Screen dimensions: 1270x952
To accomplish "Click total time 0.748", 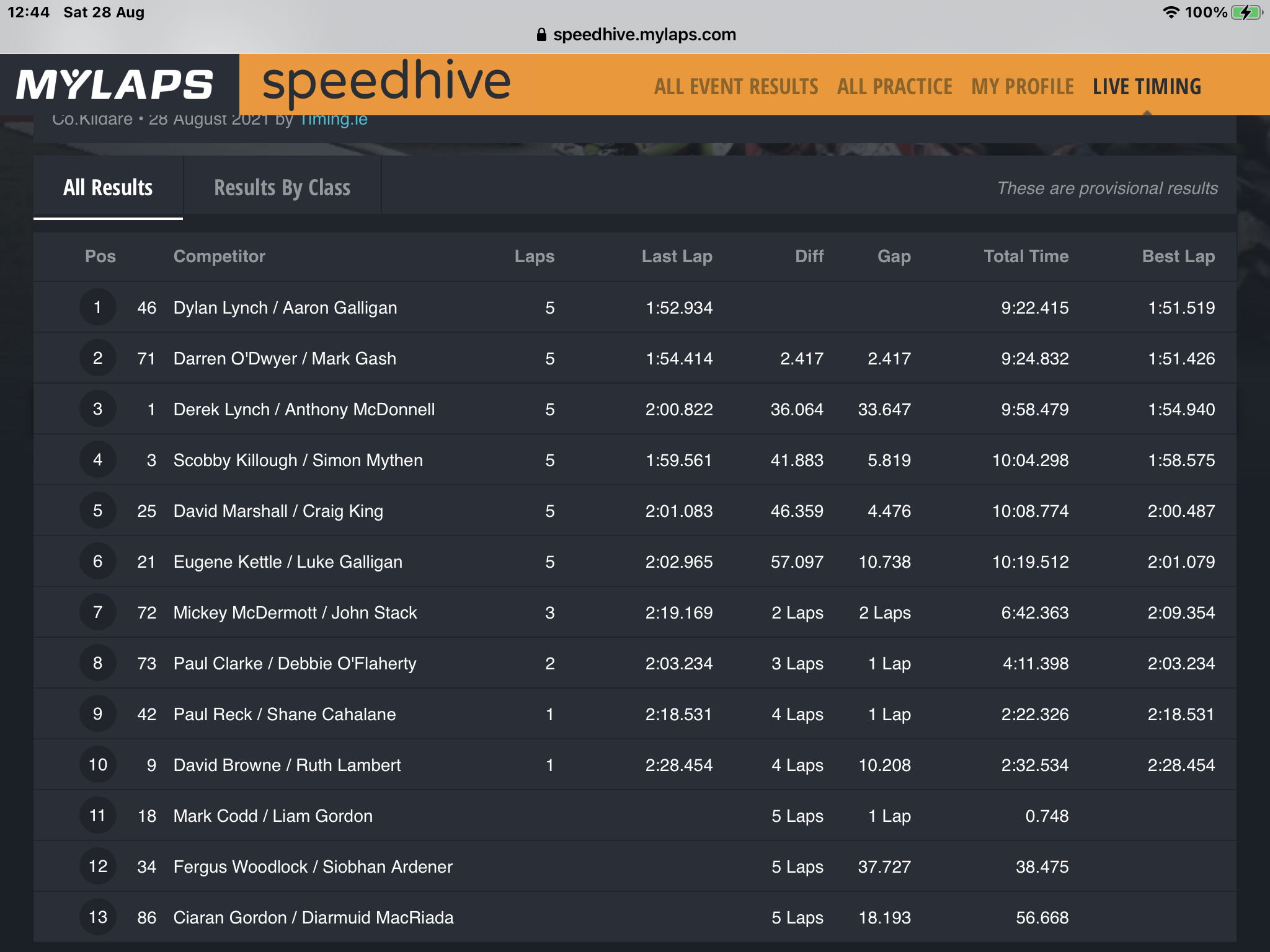I will 1047,816.
